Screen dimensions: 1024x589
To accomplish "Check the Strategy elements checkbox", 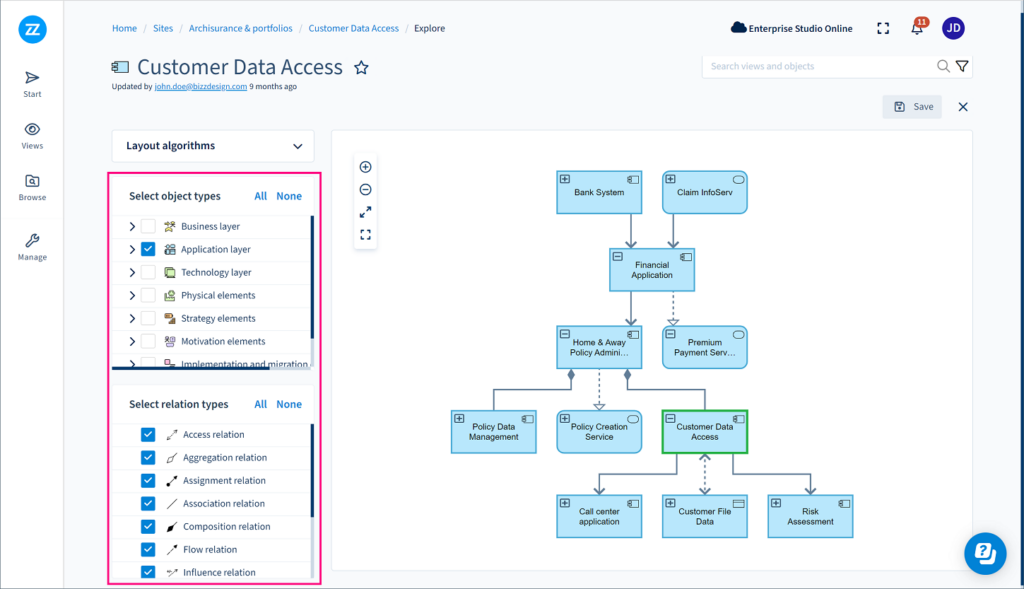I will pyautogui.click(x=148, y=319).
